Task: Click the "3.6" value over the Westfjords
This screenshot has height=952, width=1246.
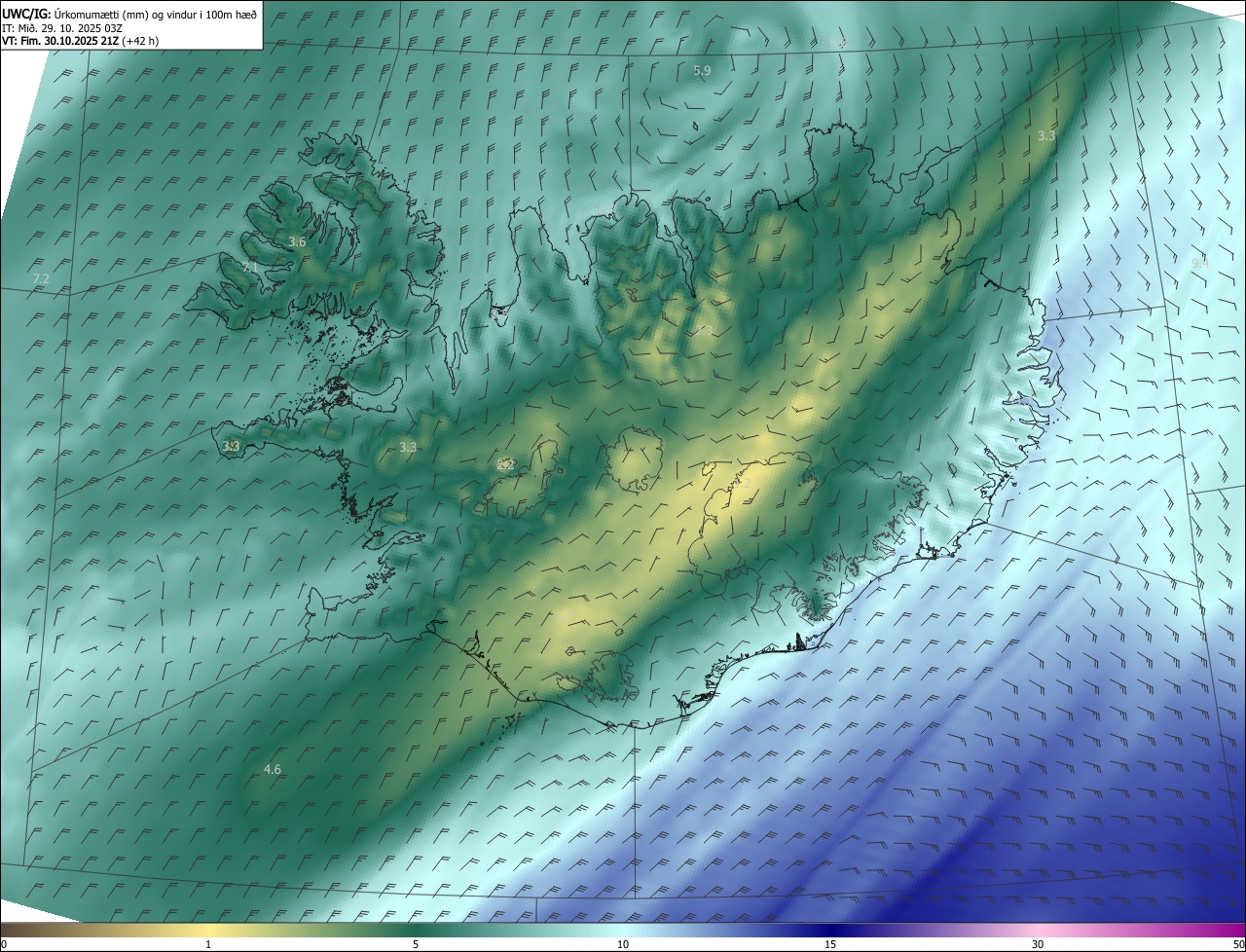Action: 297,242
